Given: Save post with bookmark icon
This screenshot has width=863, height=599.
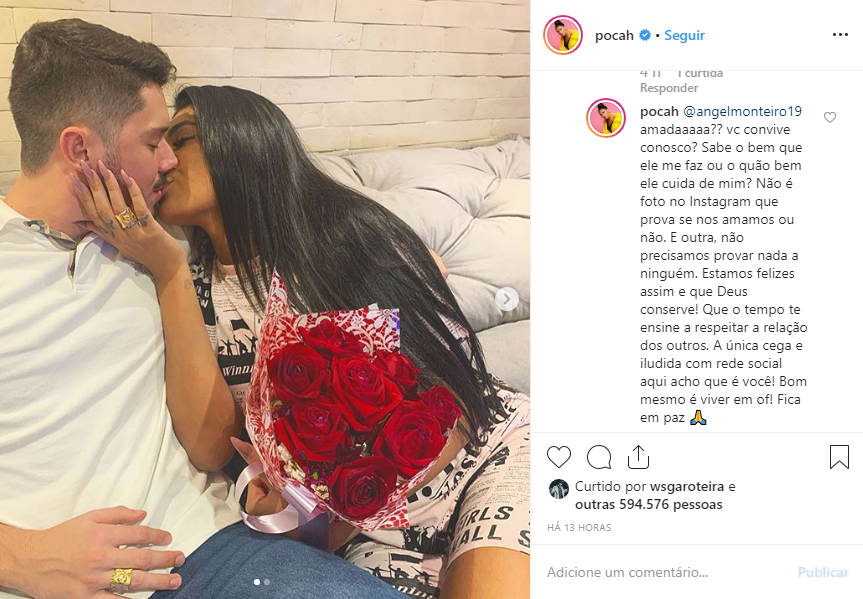Looking at the screenshot, I should click(839, 457).
